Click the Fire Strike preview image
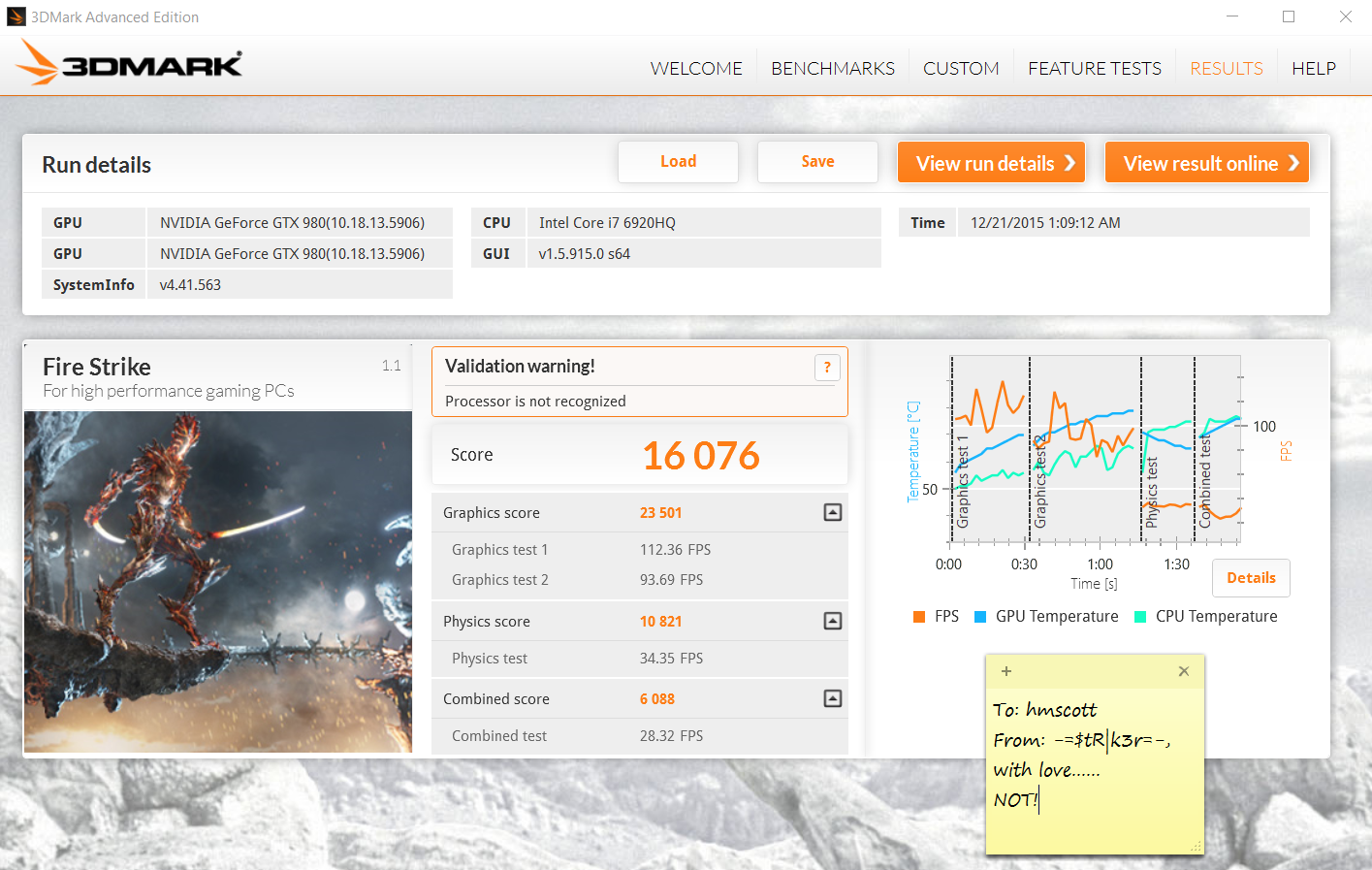 coord(218,582)
